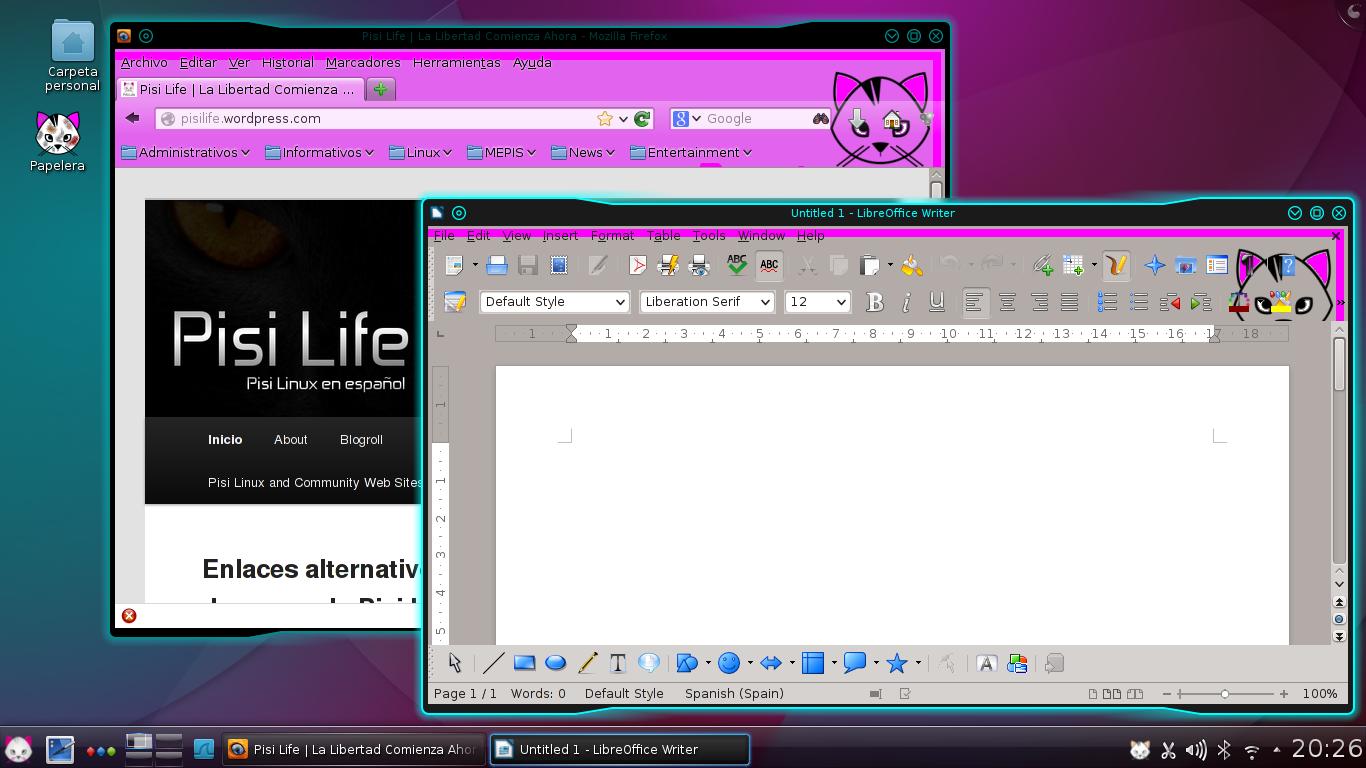Image resolution: width=1366 pixels, height=768 pixels.
Task: Open Firefox Historial menu
Action: [x=287, y=62]
